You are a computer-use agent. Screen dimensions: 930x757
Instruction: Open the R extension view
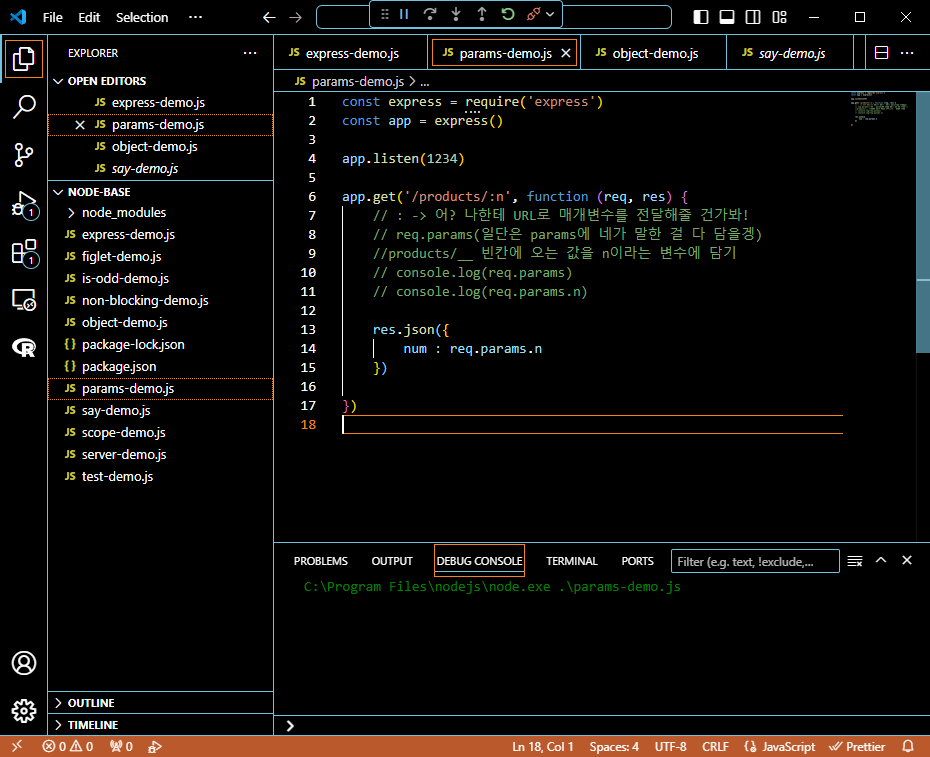pyautogui.click(x=24, y=347)
